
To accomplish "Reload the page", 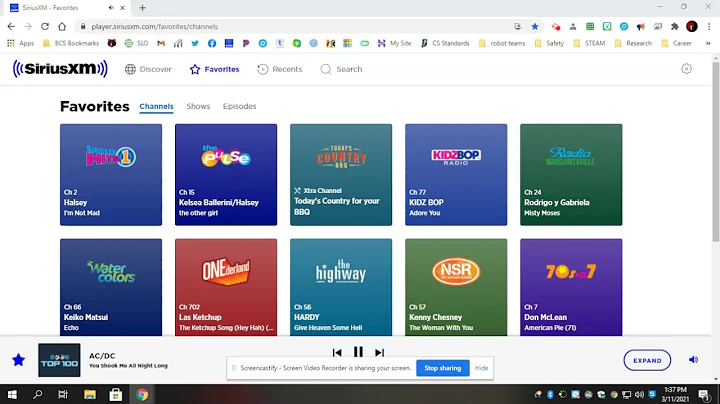I will click(45, 27).
